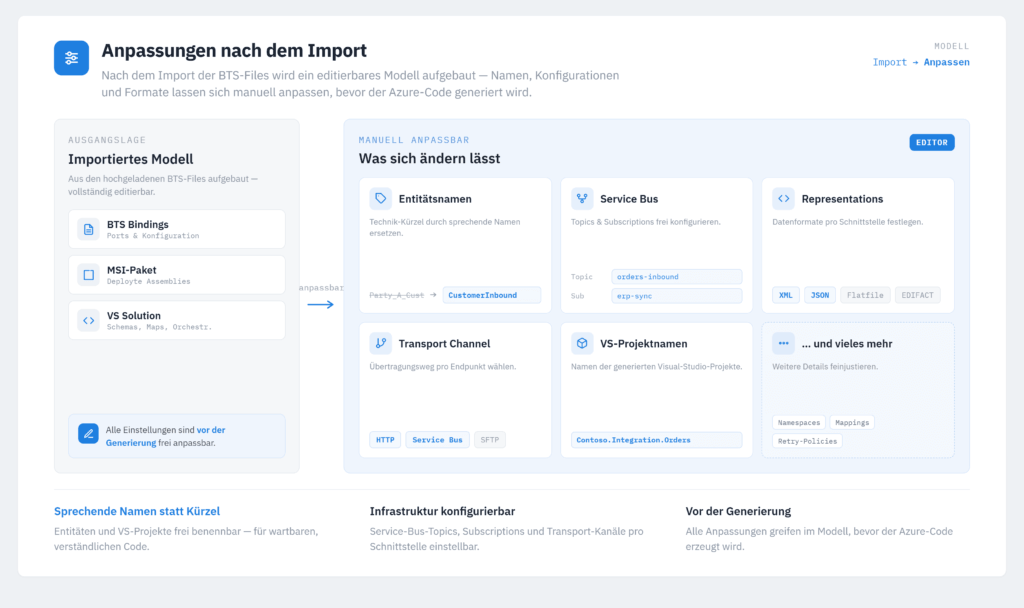
Task: Click the Entitätsnamen card title
Action: [435, 199]
